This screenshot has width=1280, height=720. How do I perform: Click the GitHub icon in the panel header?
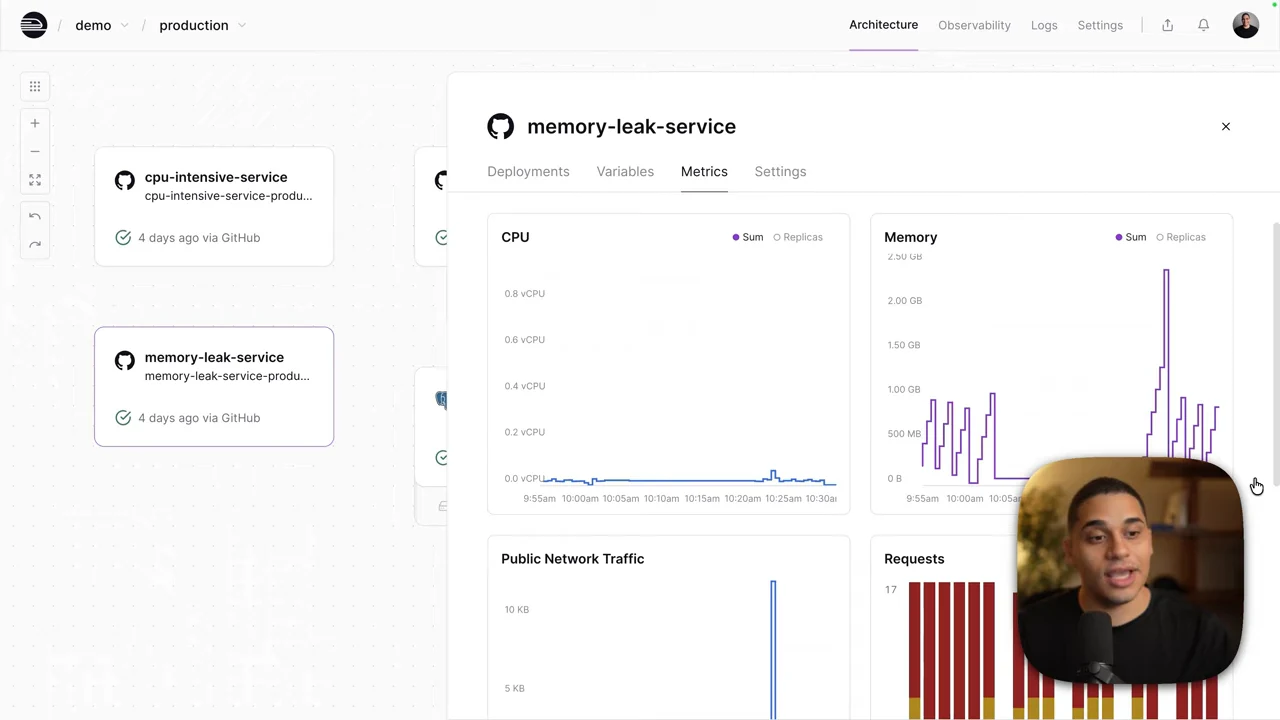coord(501,126)
